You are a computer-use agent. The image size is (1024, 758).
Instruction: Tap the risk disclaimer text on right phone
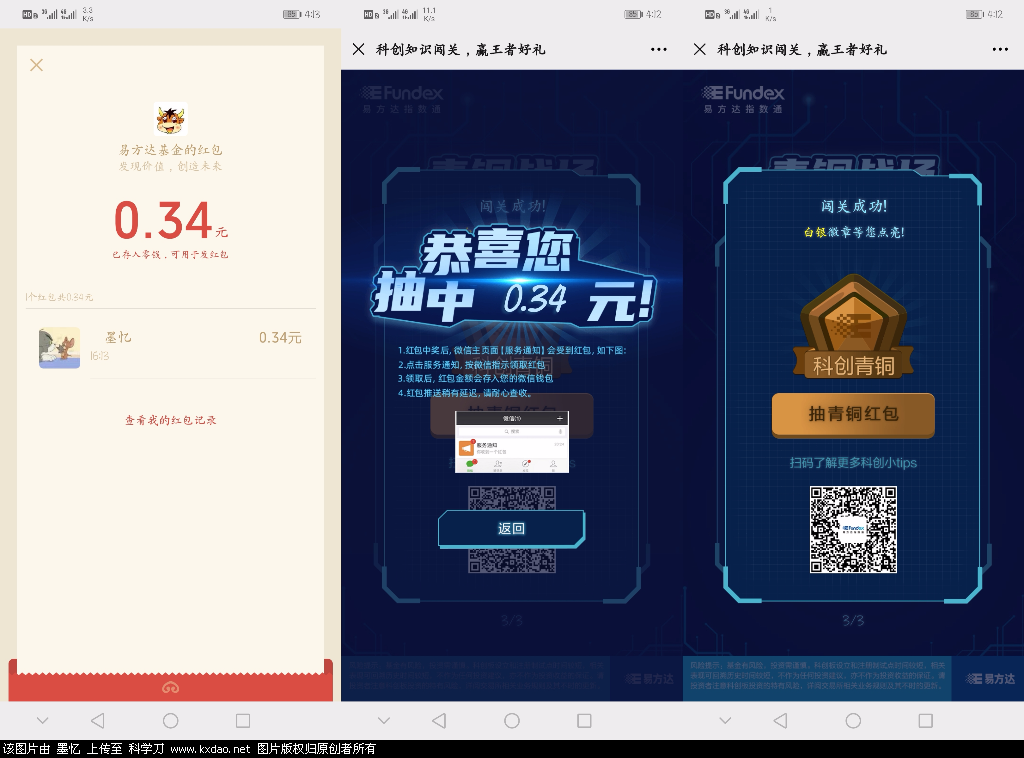(818, 675)
